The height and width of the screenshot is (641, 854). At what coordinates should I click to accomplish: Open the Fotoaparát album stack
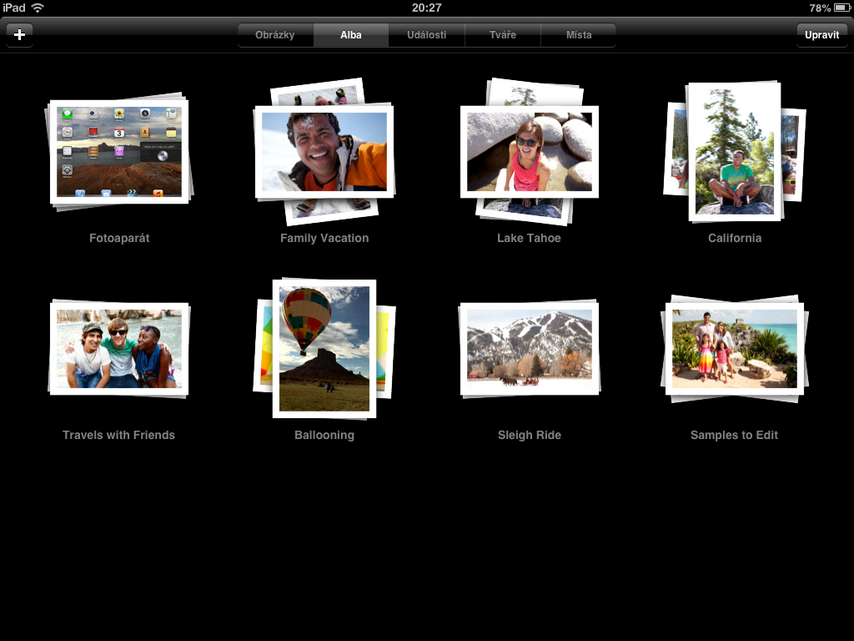click(119, 150)
